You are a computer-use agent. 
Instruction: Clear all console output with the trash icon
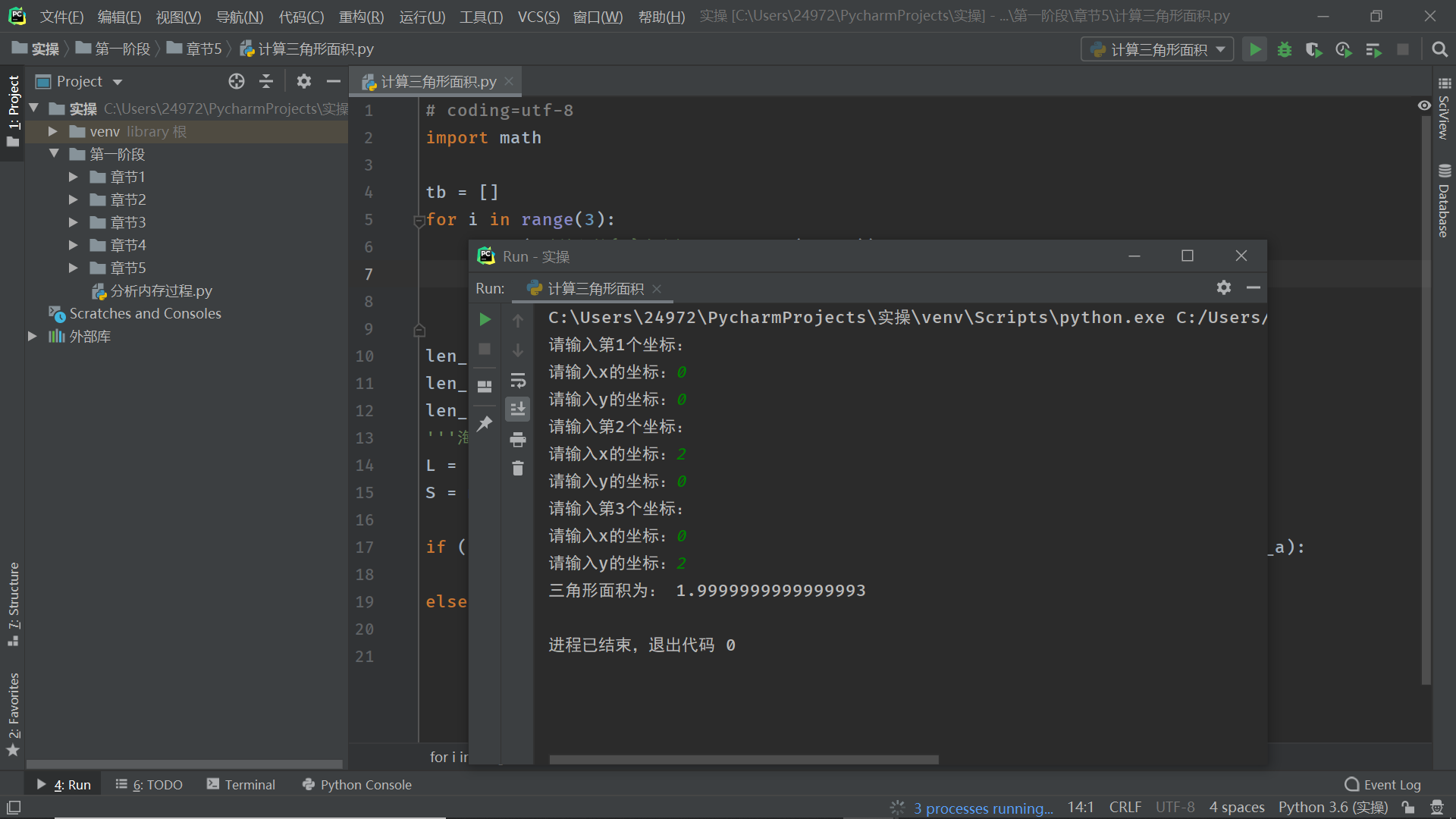pyautogui.click(x=518, y=469)
